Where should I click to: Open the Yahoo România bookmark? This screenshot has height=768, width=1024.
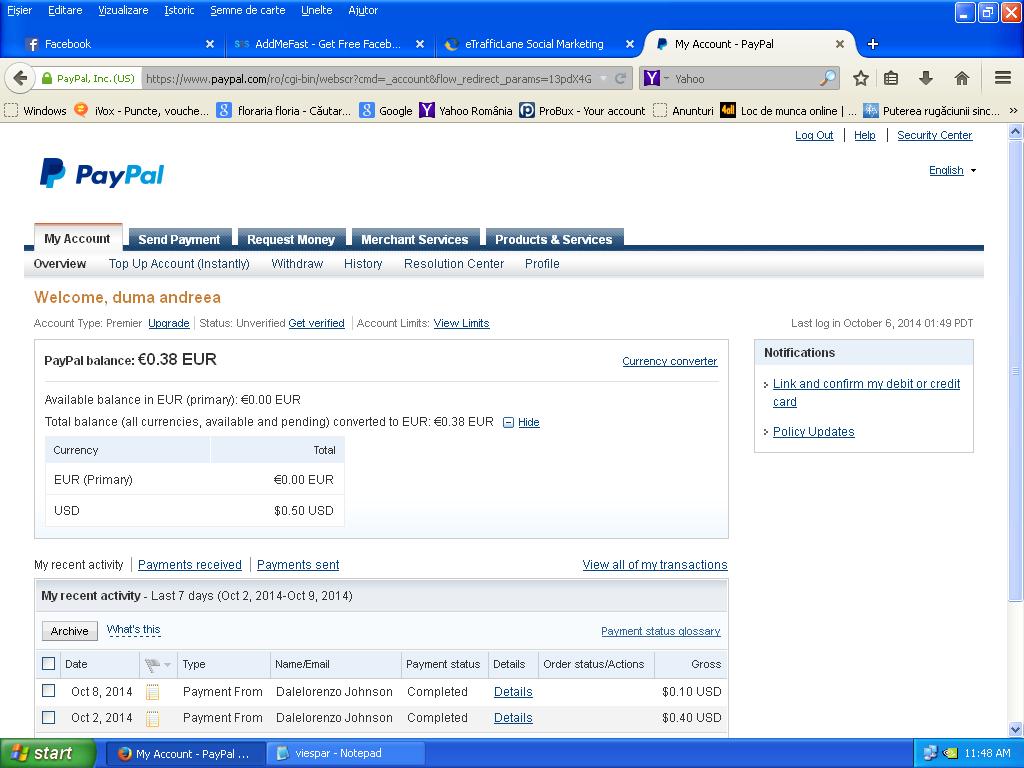click(466, 110)
